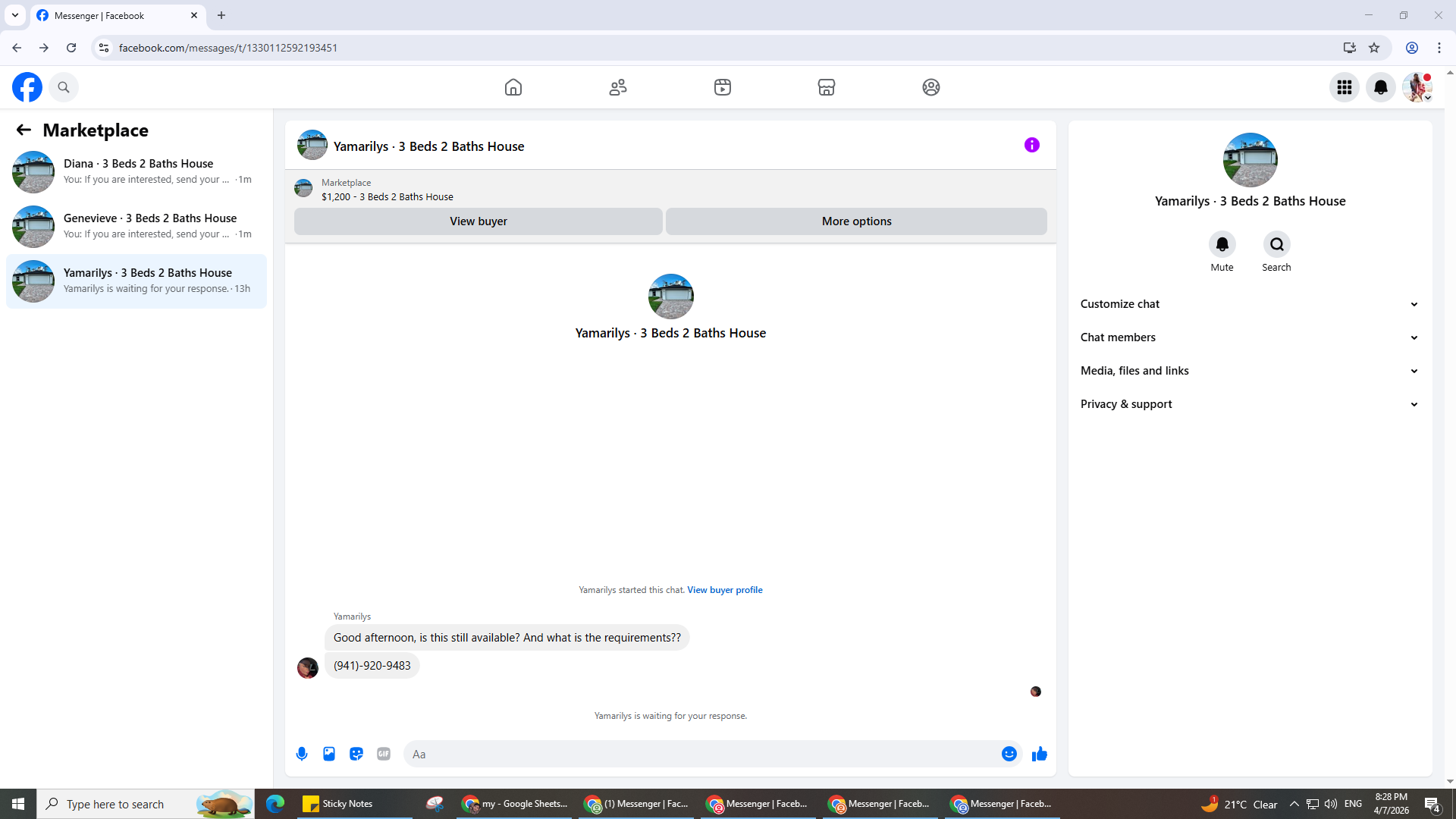The width and height of the screenshot is (1456, 819).
Task: Open the Diana 3 Beds conversation
Action: (136, 171)
